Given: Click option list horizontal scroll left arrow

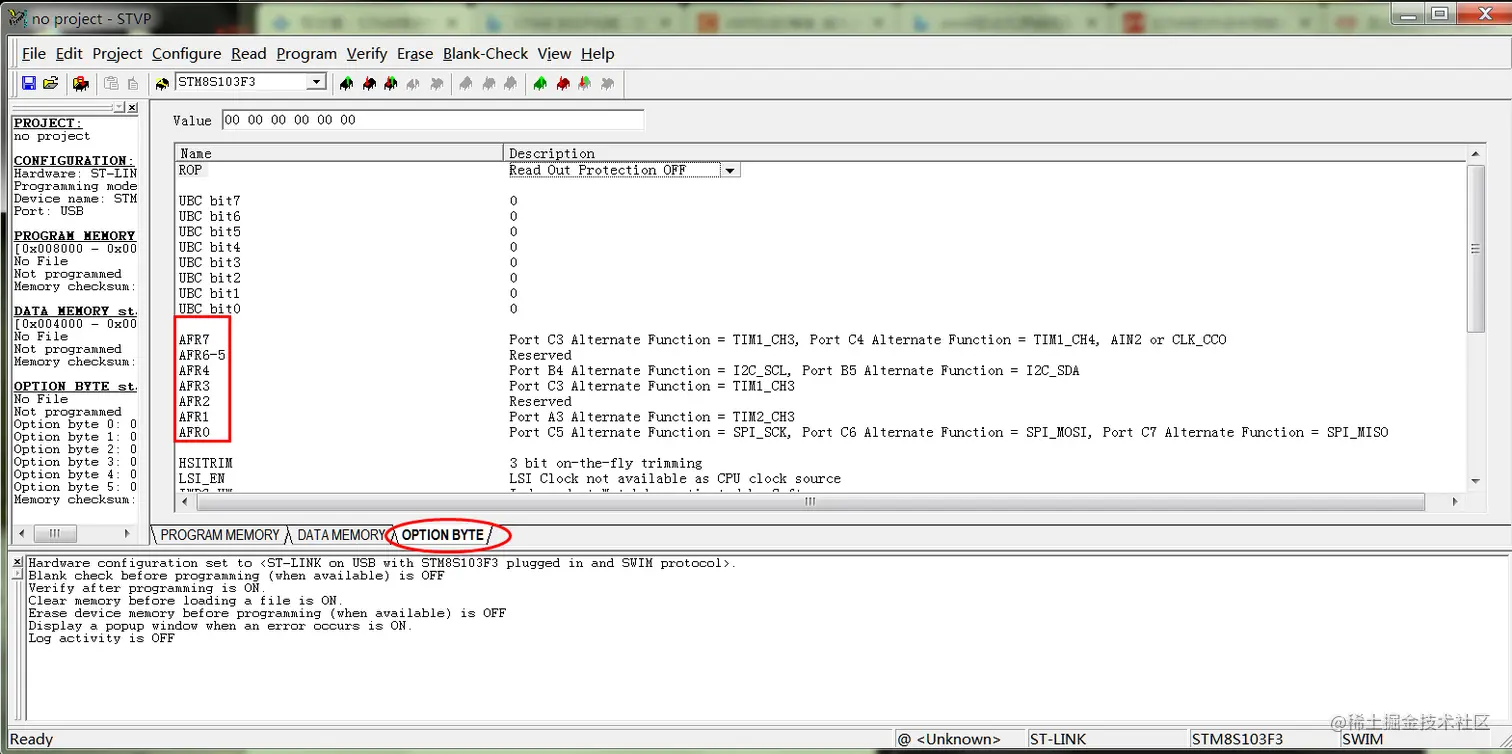Looking at the screenshot, I should [184, 501].
